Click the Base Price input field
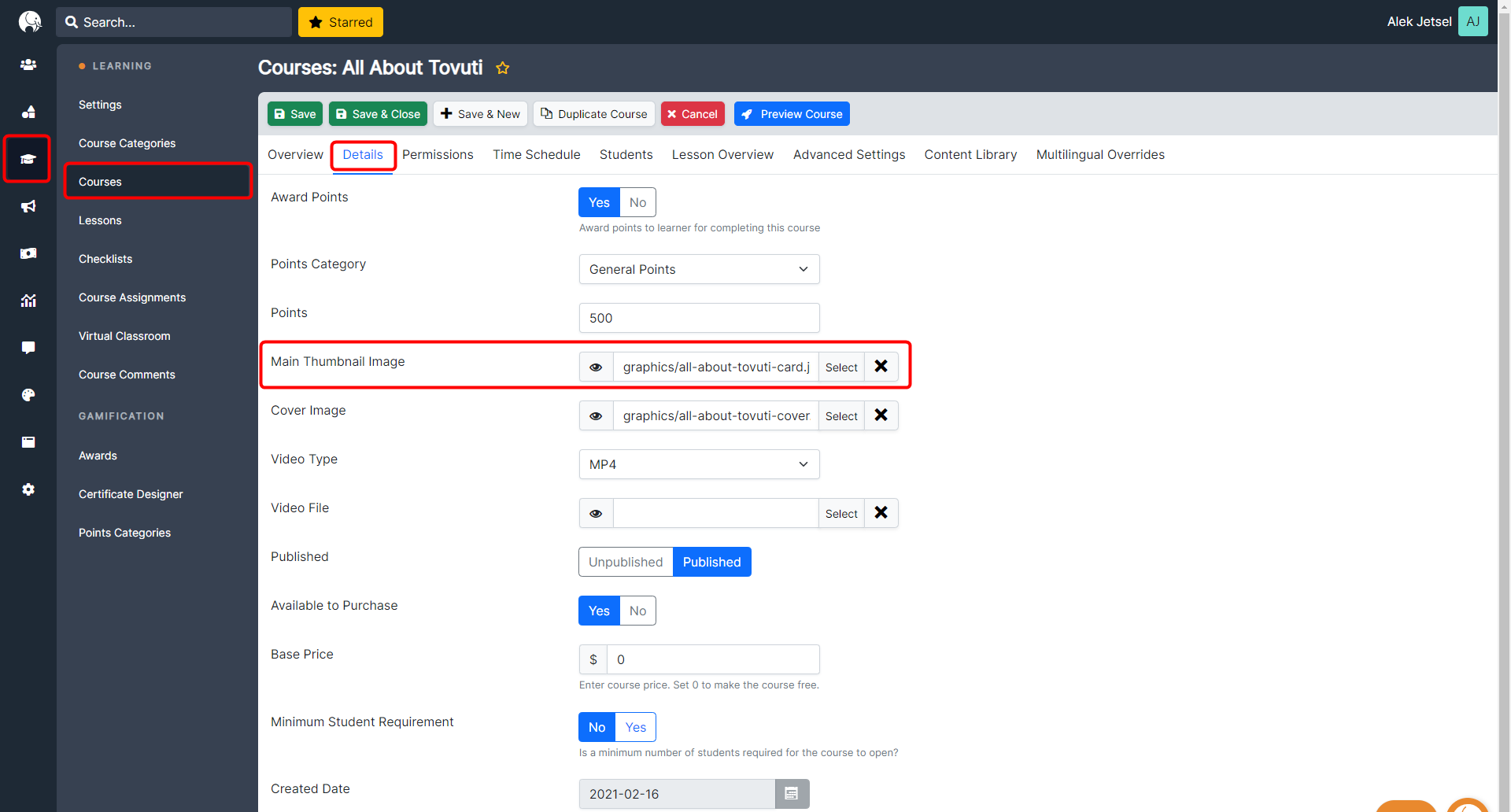 click(713, 659)
